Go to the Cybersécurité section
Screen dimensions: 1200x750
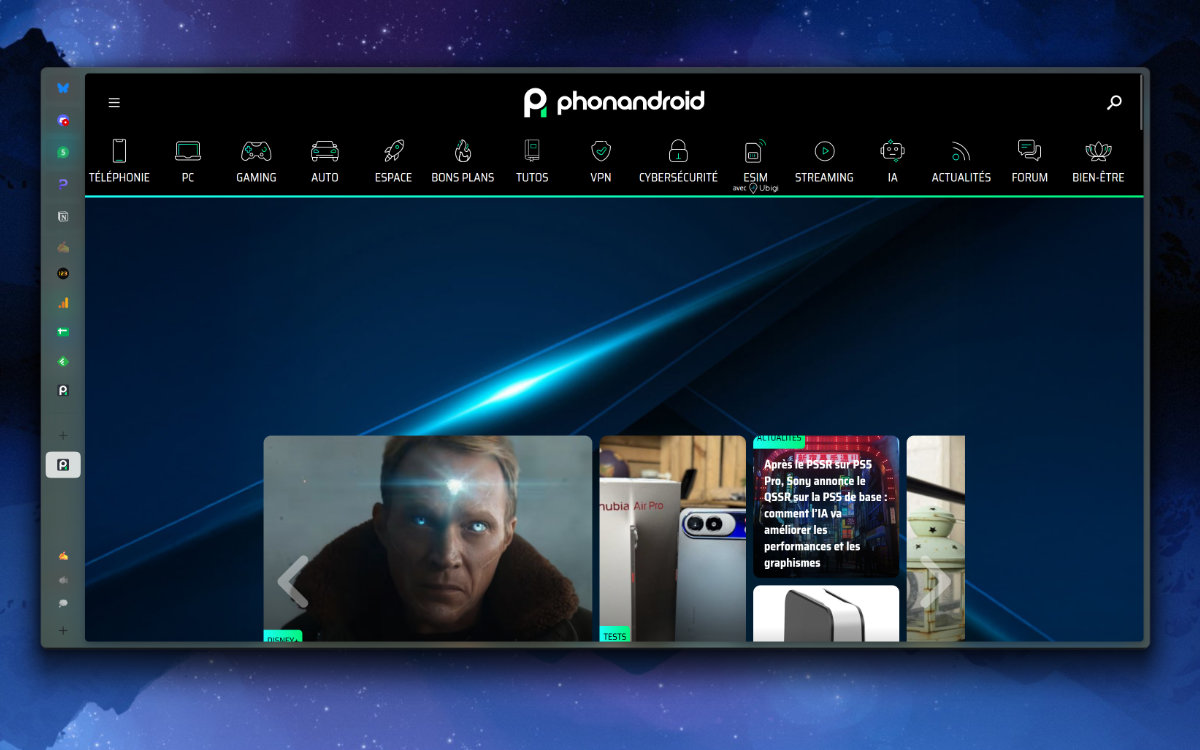point(678,161)
